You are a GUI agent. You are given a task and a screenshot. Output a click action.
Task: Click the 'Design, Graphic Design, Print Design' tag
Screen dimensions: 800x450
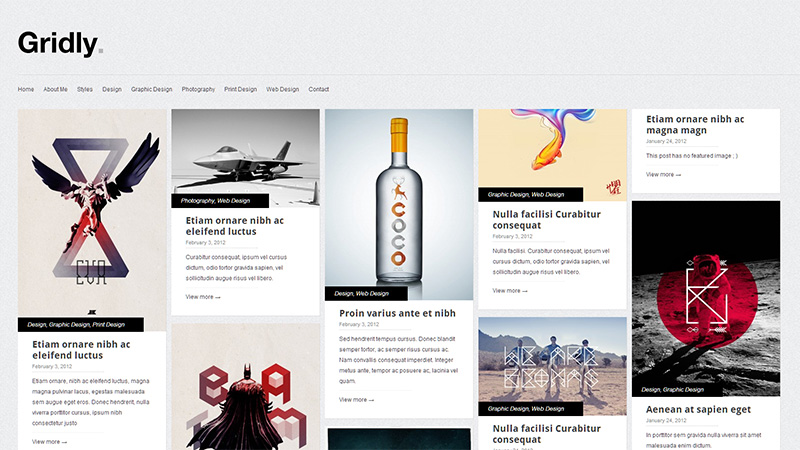click(x=81, y=324)
